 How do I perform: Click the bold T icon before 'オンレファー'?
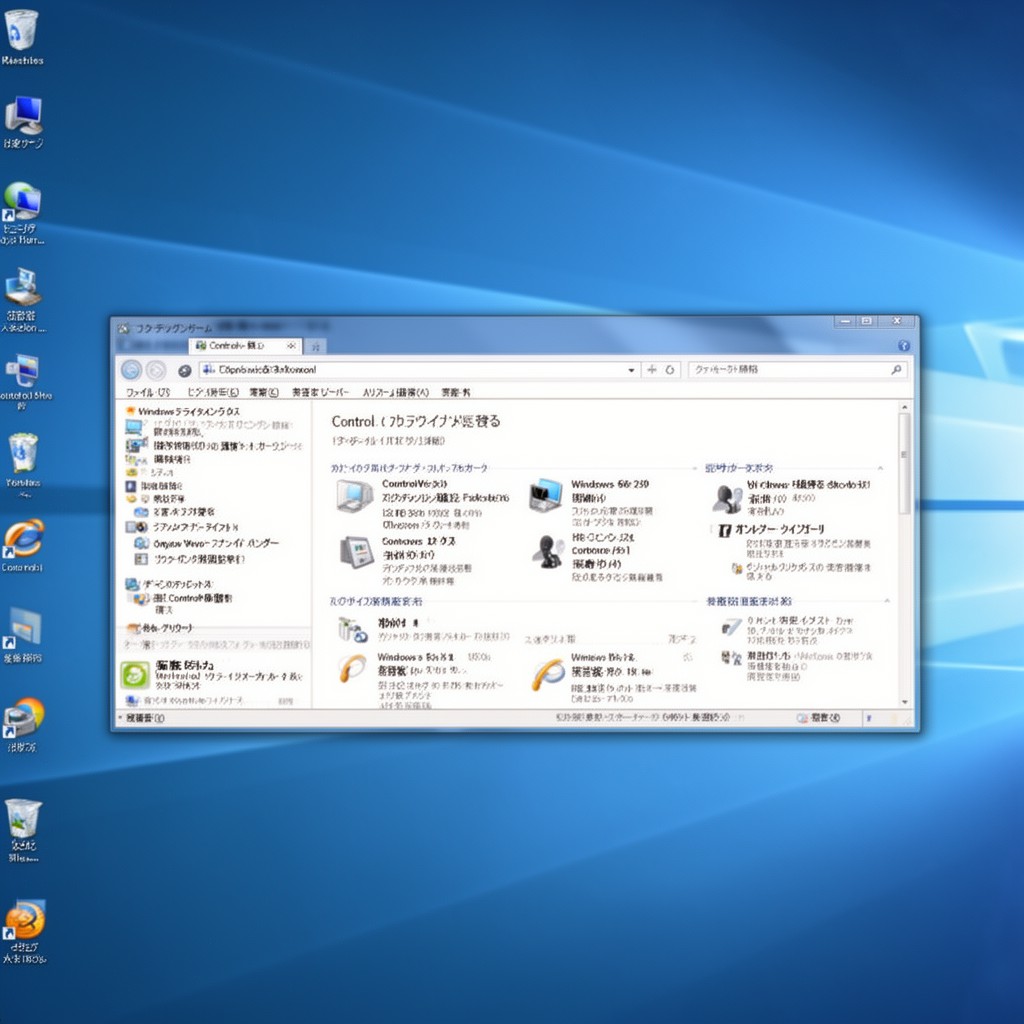click(x=724, y=530)
